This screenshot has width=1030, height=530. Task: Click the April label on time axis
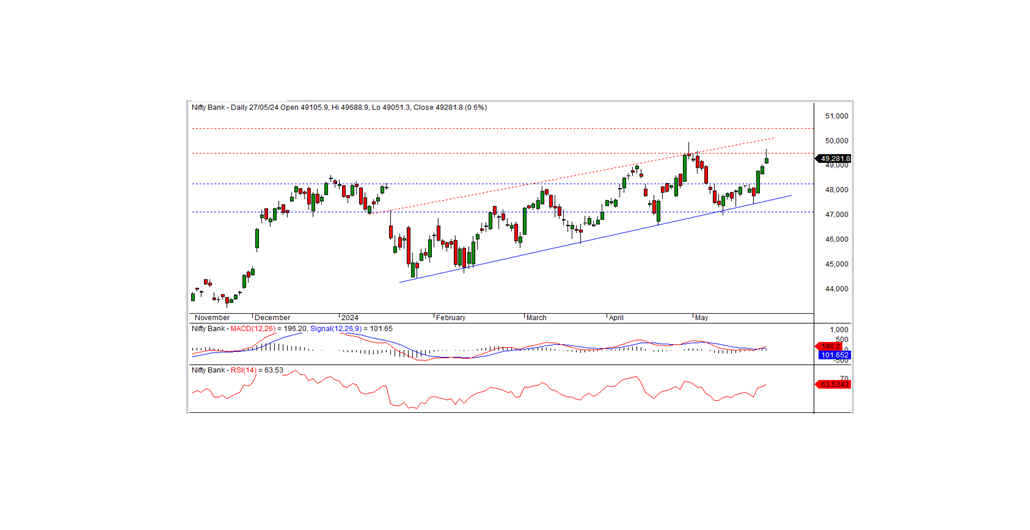coord(616,318)
